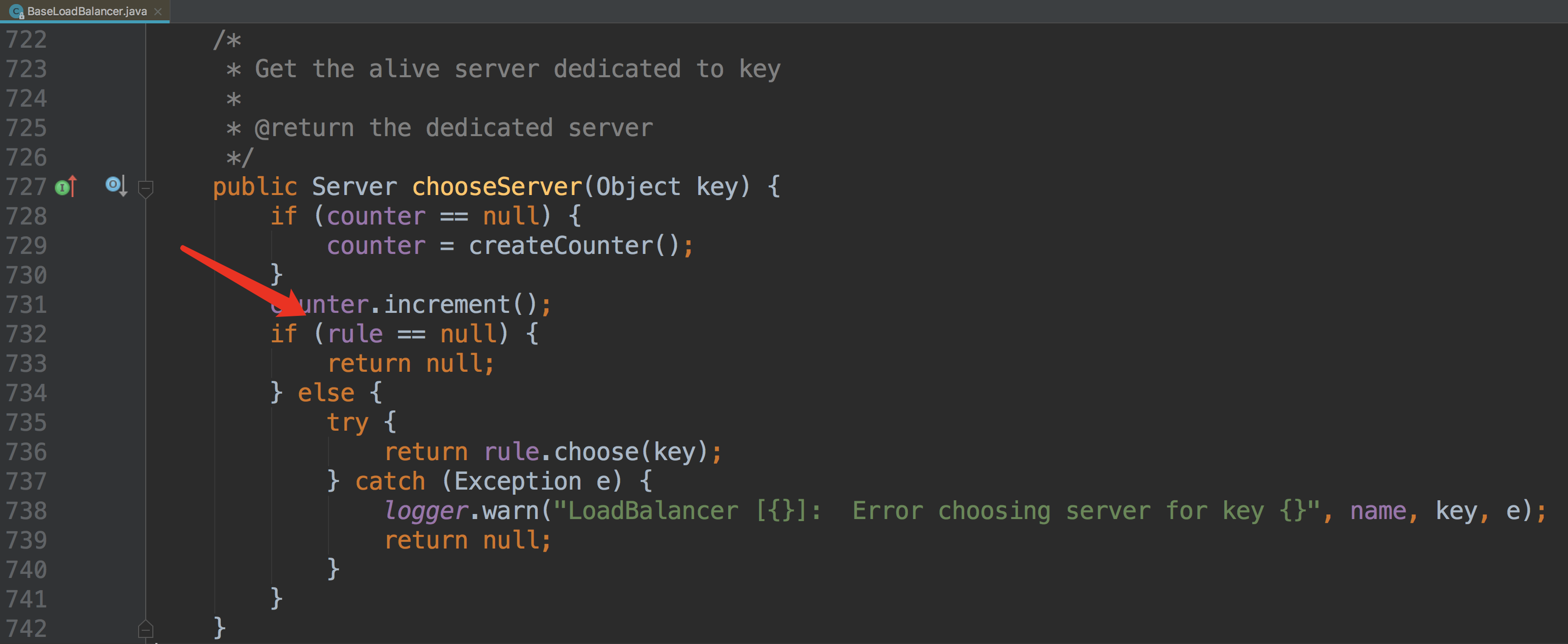Image resolution: width=1568 pixels, height=644 pixels.
Task: Select the BaseLoadBalancer.java editor tab
Action: [86, 11]
